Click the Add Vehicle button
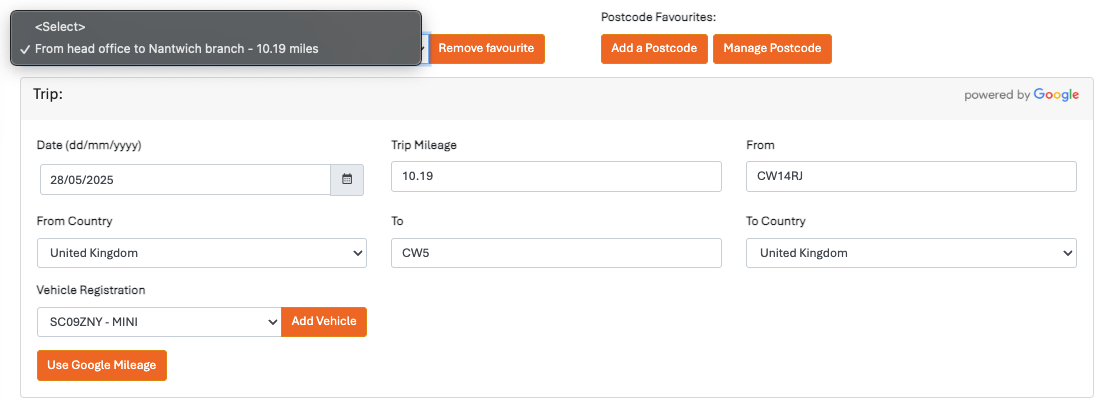The width and height of the screenshot is (1108, 407). point(324,322)
